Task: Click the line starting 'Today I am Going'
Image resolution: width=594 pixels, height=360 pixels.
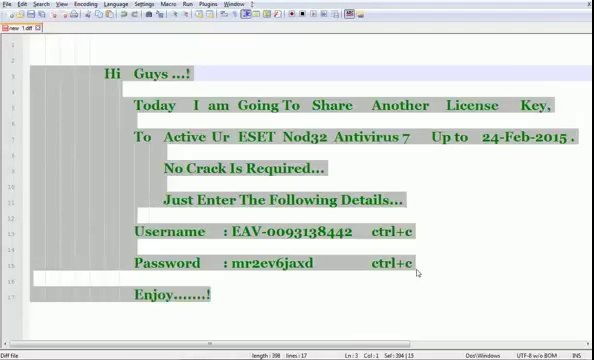Action: coord(342,105)
